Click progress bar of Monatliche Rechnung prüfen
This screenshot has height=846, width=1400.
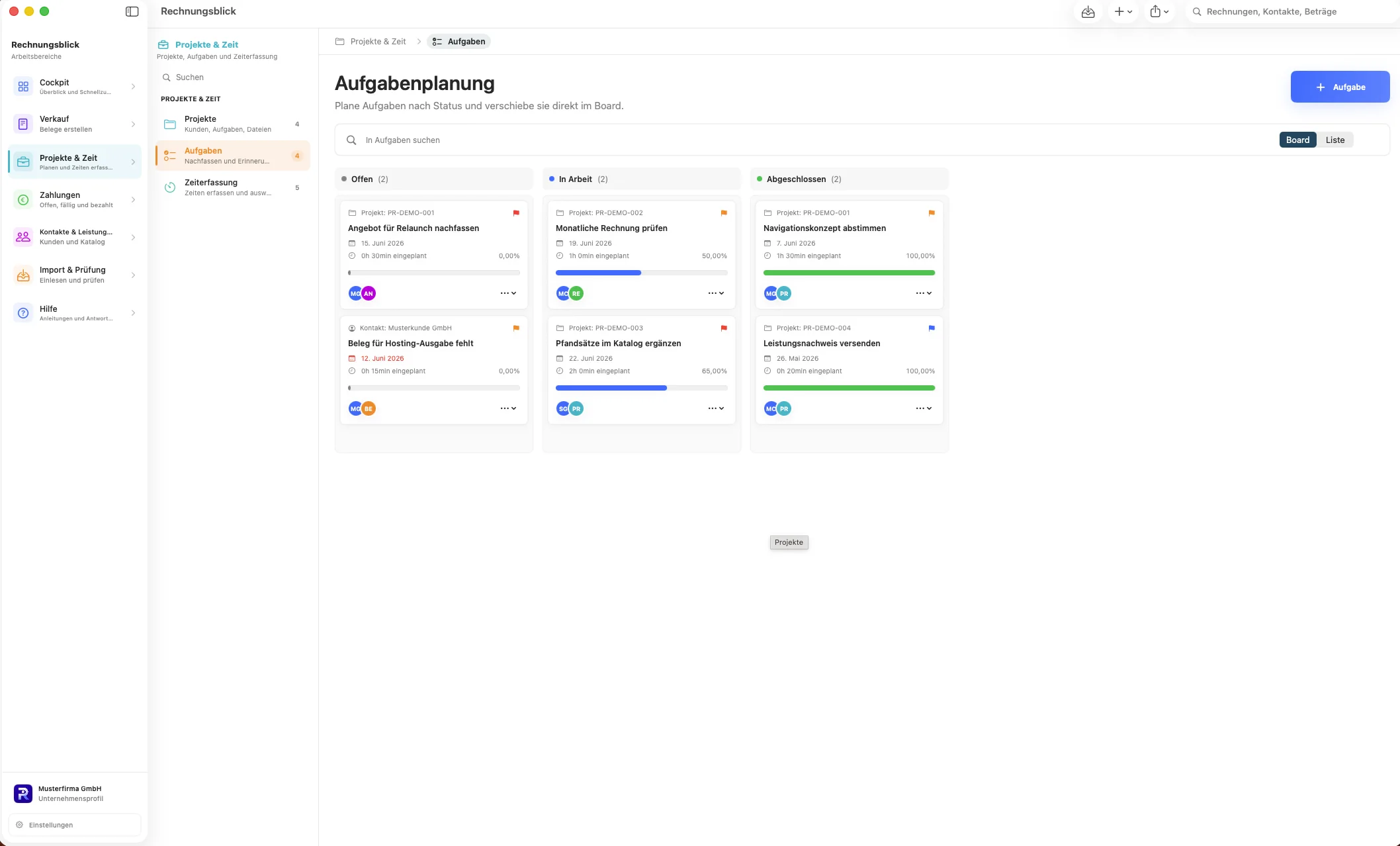pyautogui.click(x=641, y=273)
